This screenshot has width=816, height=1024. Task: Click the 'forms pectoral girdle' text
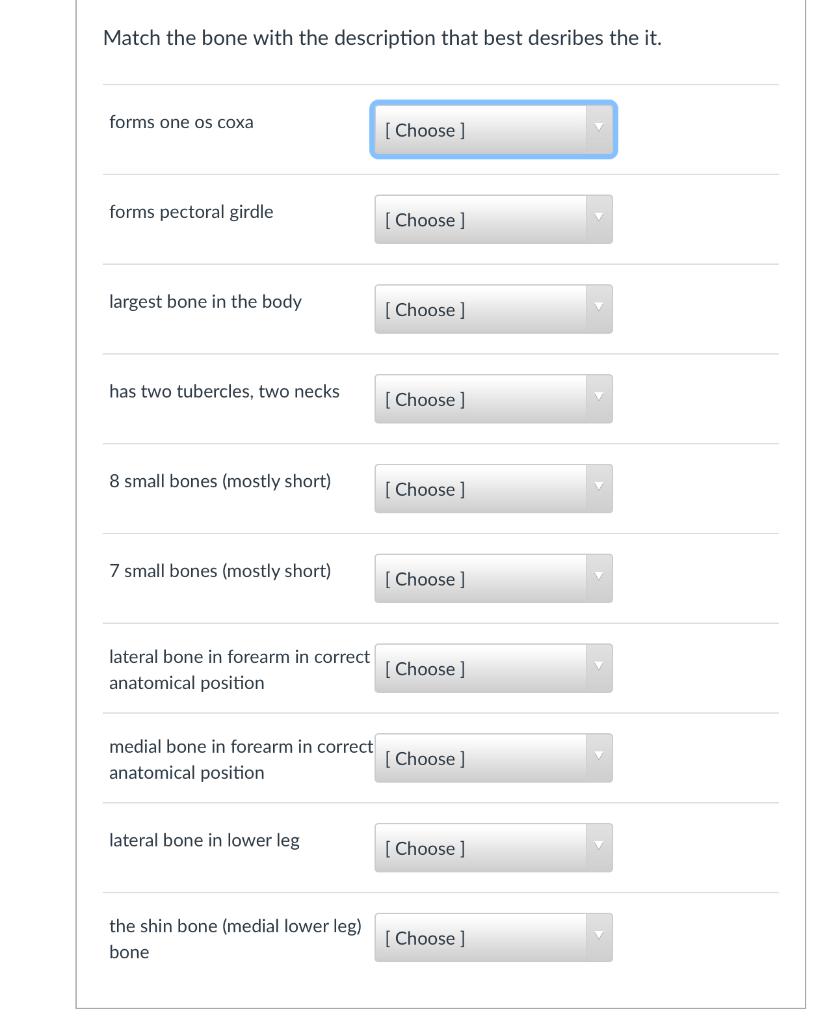pyautogui.click(x=191, y=212)
